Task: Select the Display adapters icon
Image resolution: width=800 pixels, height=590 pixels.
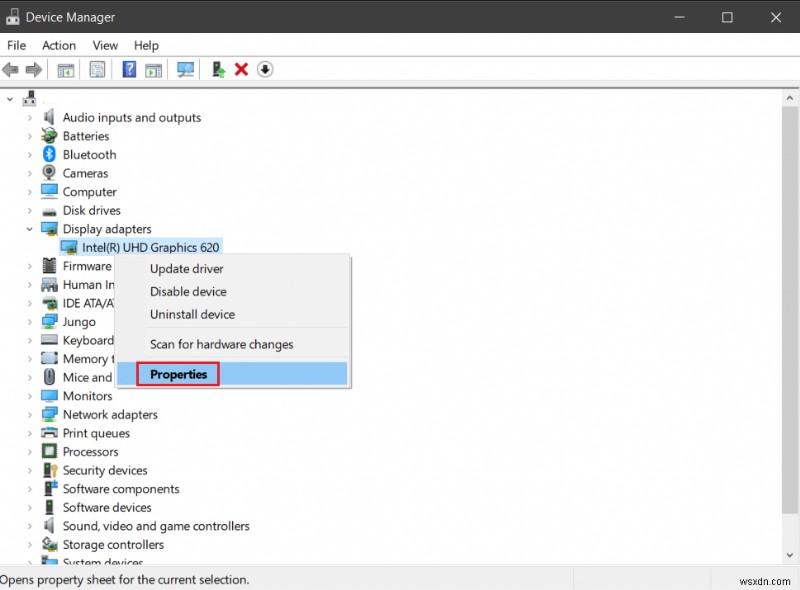Action: click(x=49, y=229)
